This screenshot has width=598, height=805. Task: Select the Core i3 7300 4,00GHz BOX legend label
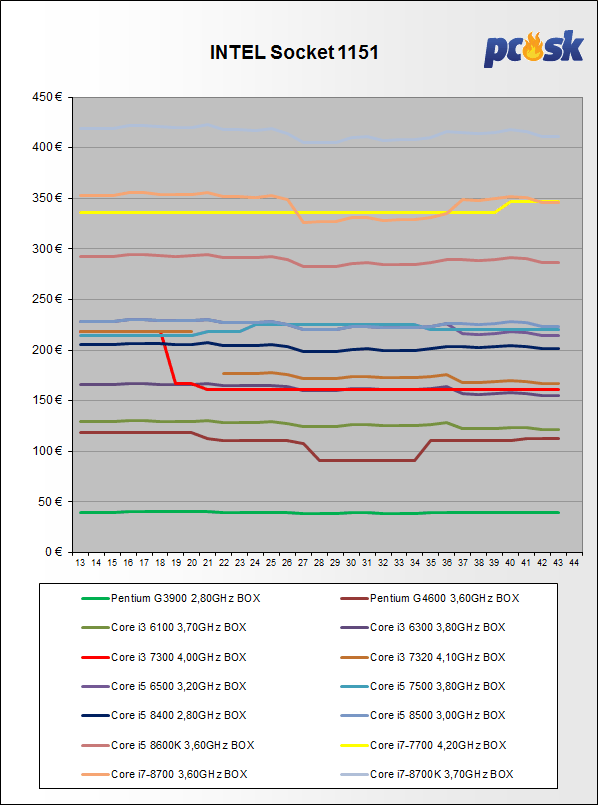(179, 657)
